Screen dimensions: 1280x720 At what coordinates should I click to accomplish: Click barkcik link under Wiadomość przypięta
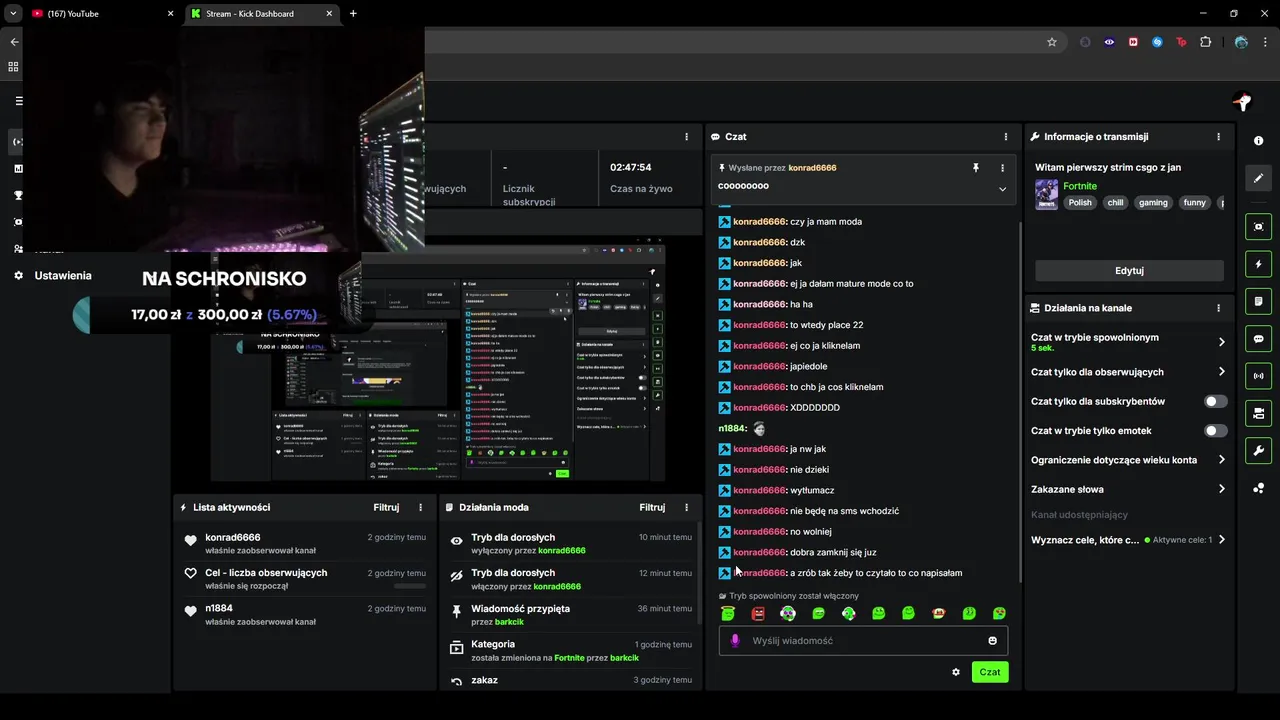[x=510, y=622]
